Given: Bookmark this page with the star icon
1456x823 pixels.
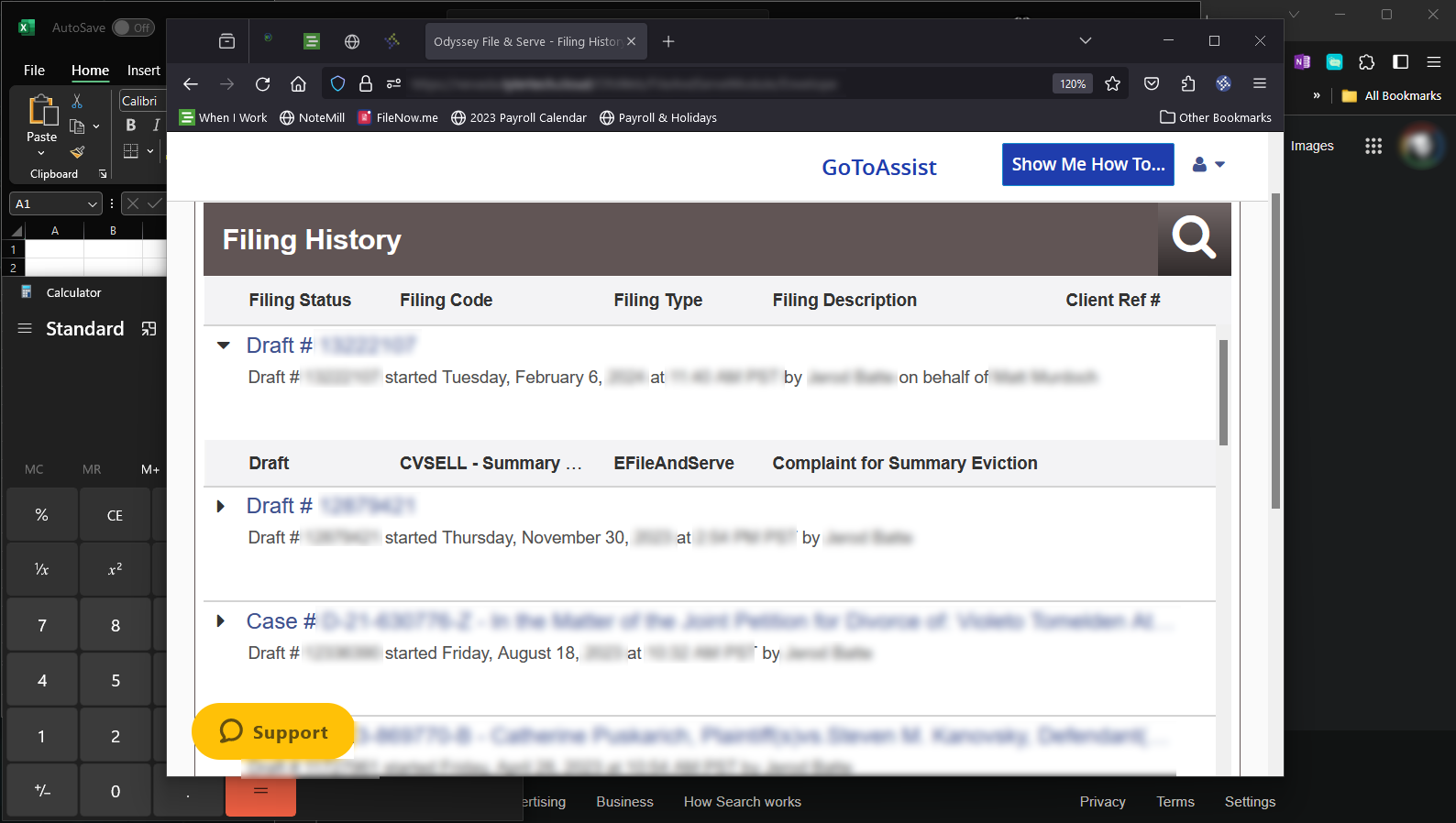Looking at the screenshot, I should click(1112, 84).
